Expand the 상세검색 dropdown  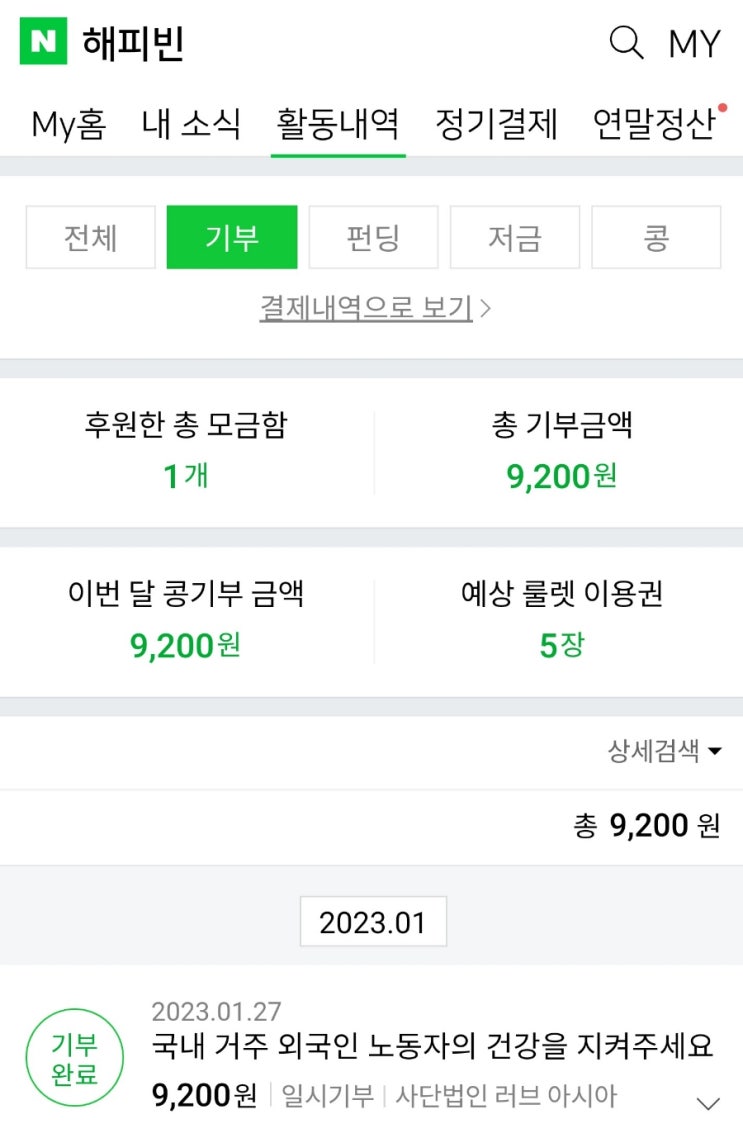pos(664,752)
